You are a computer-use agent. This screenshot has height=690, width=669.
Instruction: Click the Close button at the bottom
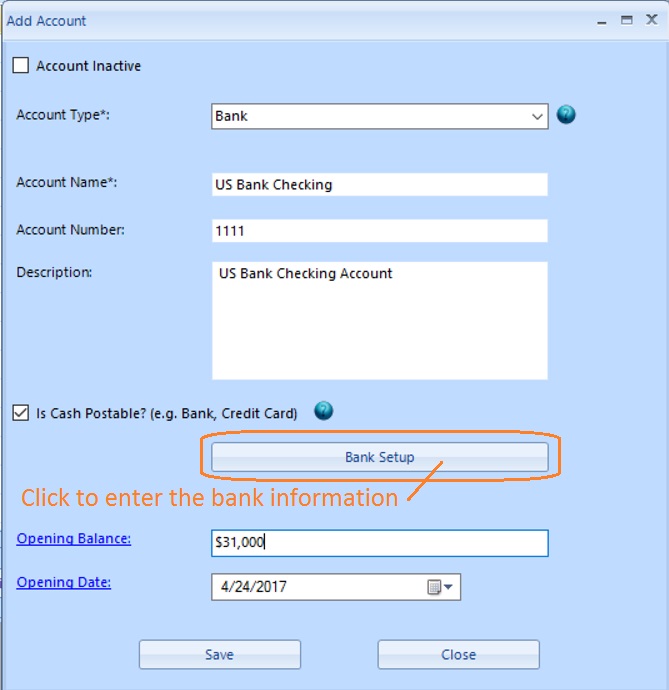click(x=458, y=654)
